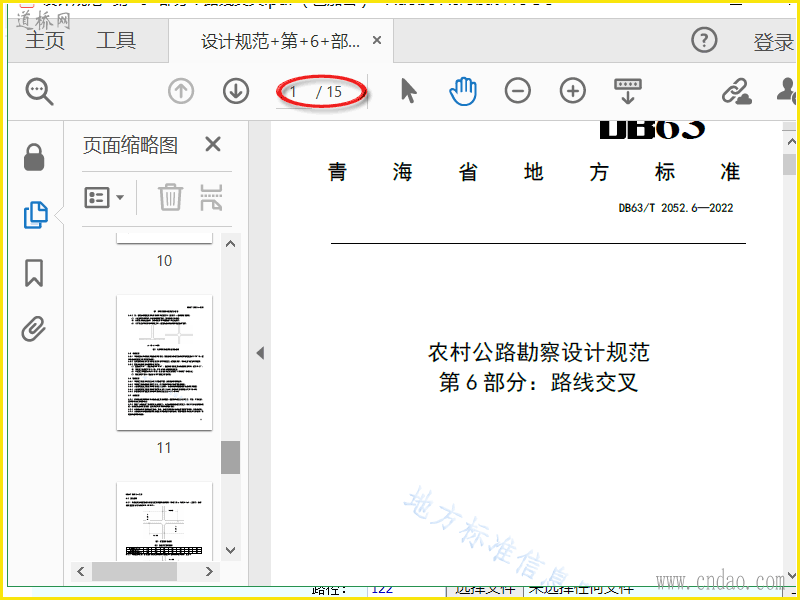Screen dimensions: 800x600
Task: Go to next page arrow
Action: coord(236,91)
